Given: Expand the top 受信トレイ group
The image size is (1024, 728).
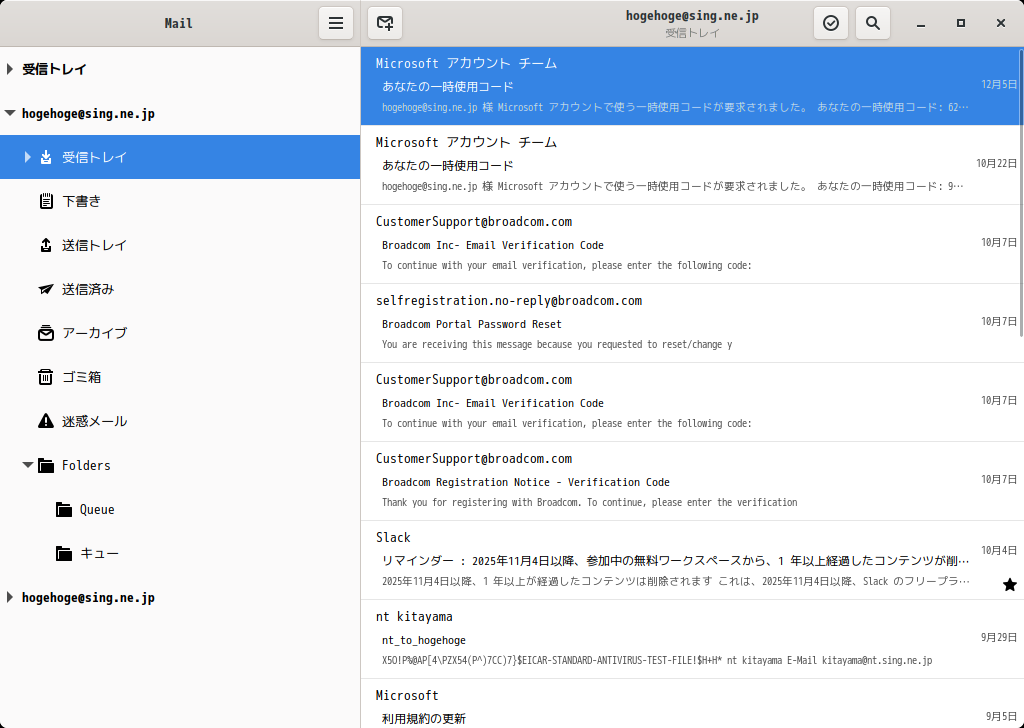Looking at the screenshot, I should pos(9,69).
